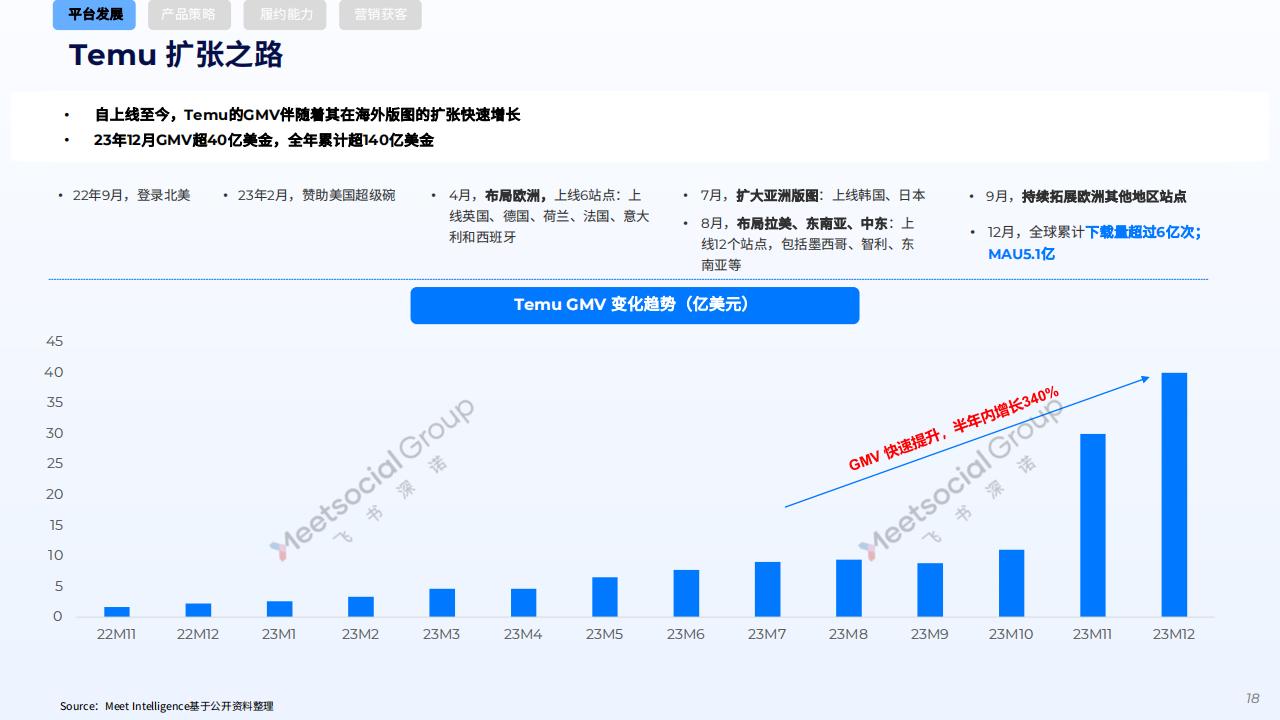Screen dimensions: 1280x720
Task: Click the Temu 扩张之路 title
Action: pos(176,55)
